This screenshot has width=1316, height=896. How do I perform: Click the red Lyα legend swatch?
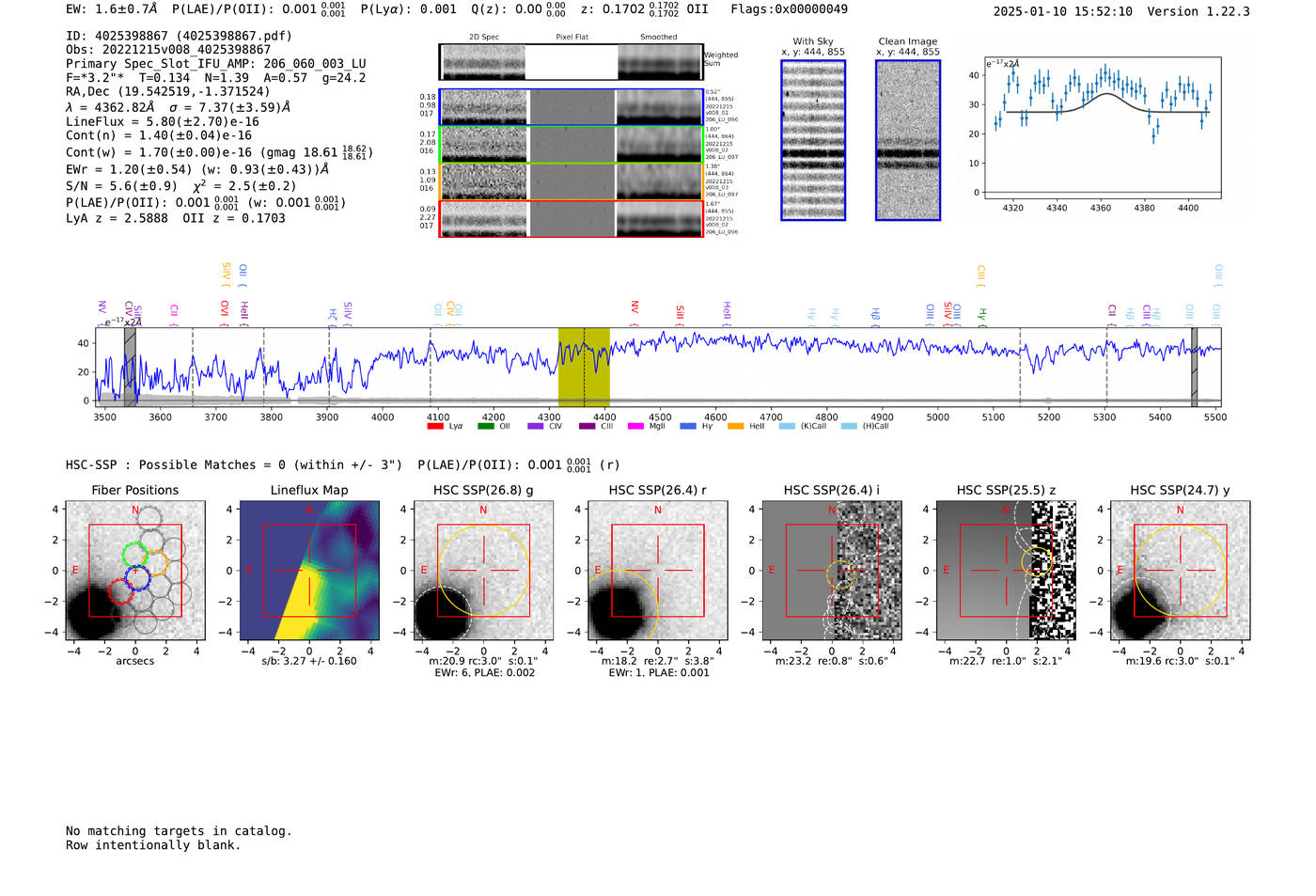click(434, 426)
